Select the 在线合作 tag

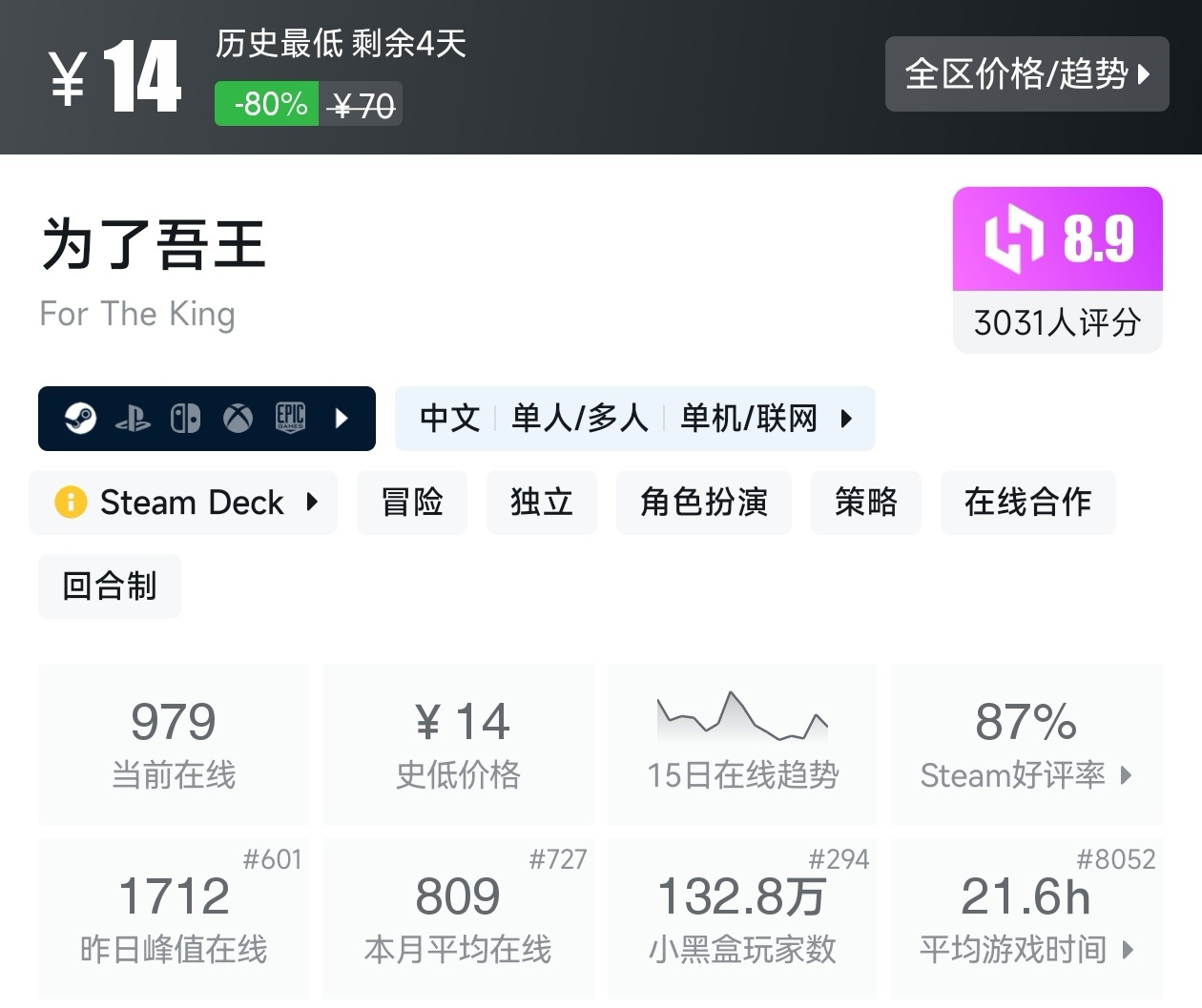point(1027,503)
